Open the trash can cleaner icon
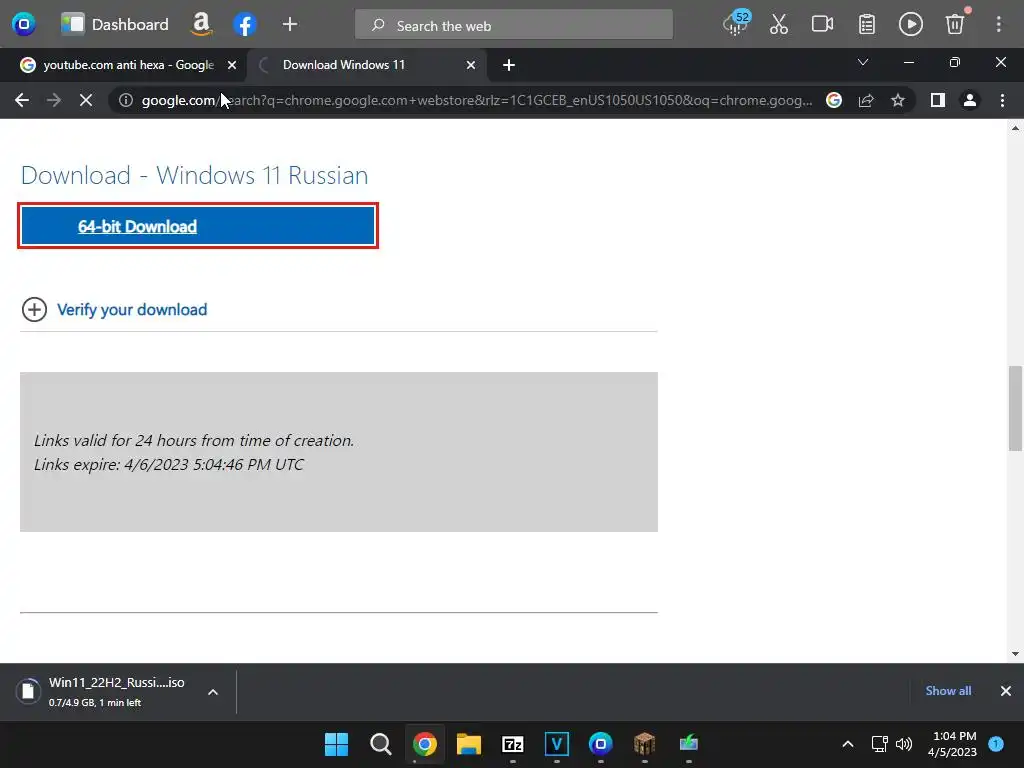This screenshot has width=1024, height=768. click(x=955, y=24)
